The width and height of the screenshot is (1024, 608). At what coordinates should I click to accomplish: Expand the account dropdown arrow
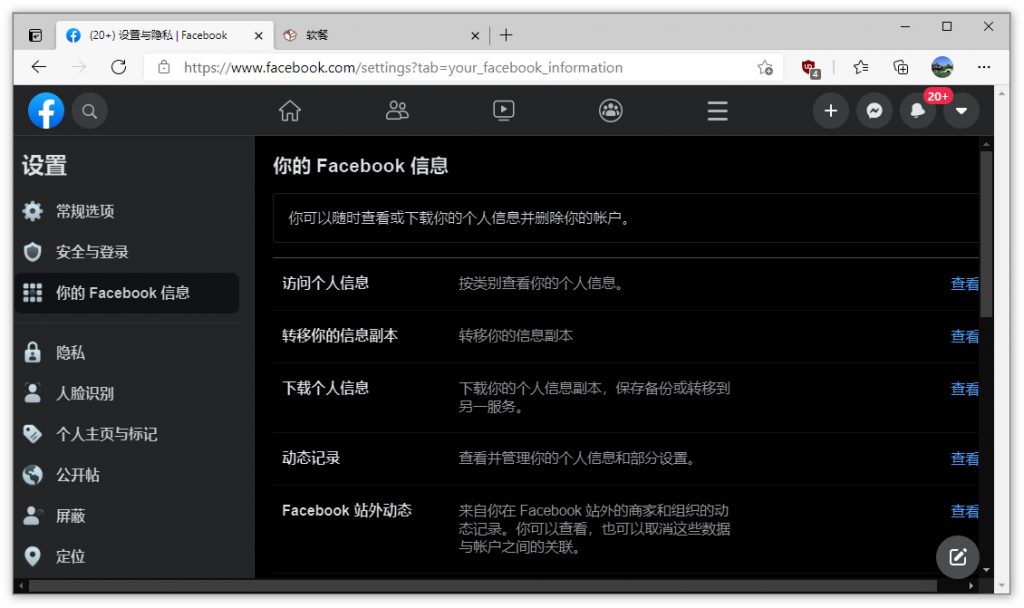coord(961,111)
